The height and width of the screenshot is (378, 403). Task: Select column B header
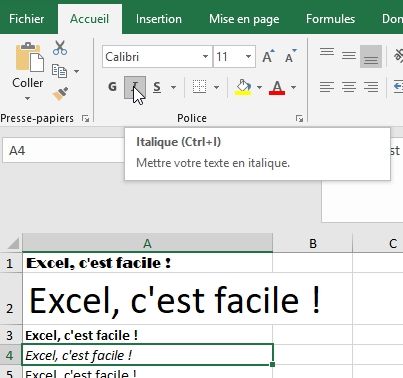click(x=313, y=243)
